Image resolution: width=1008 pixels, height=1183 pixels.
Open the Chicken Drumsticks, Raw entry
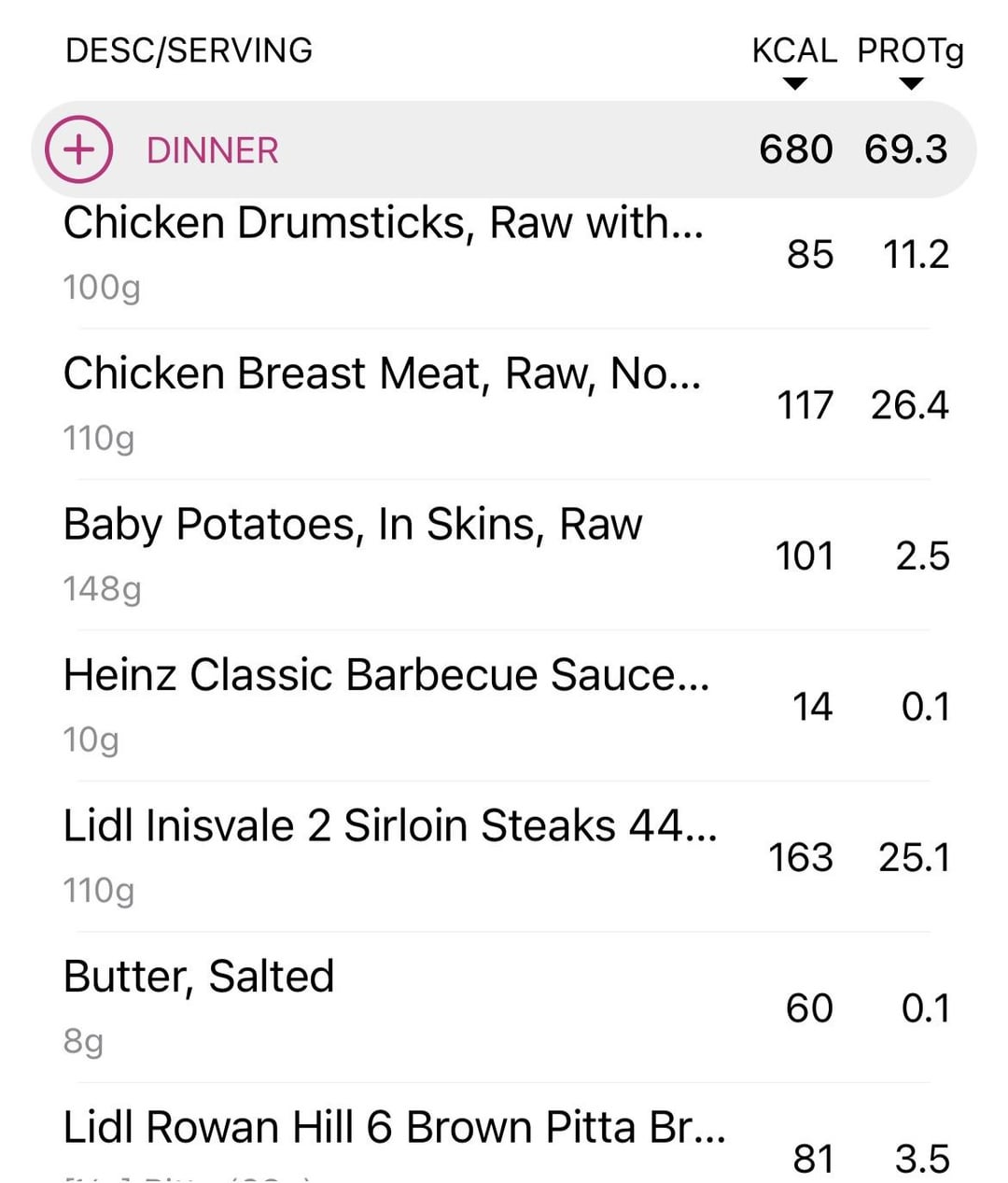504,254
